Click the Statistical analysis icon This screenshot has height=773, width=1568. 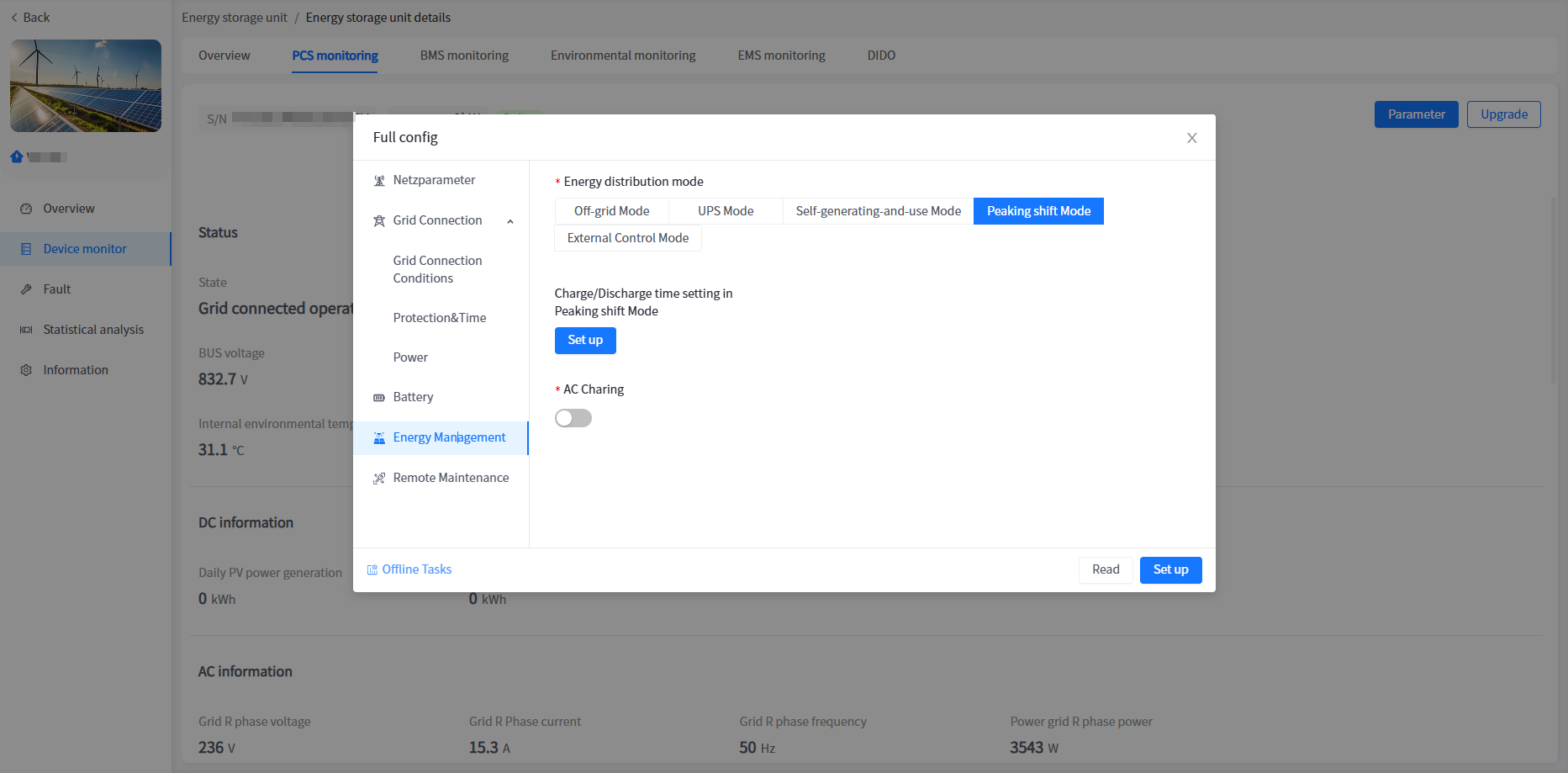pyautogui.click(x=26, y=330)
